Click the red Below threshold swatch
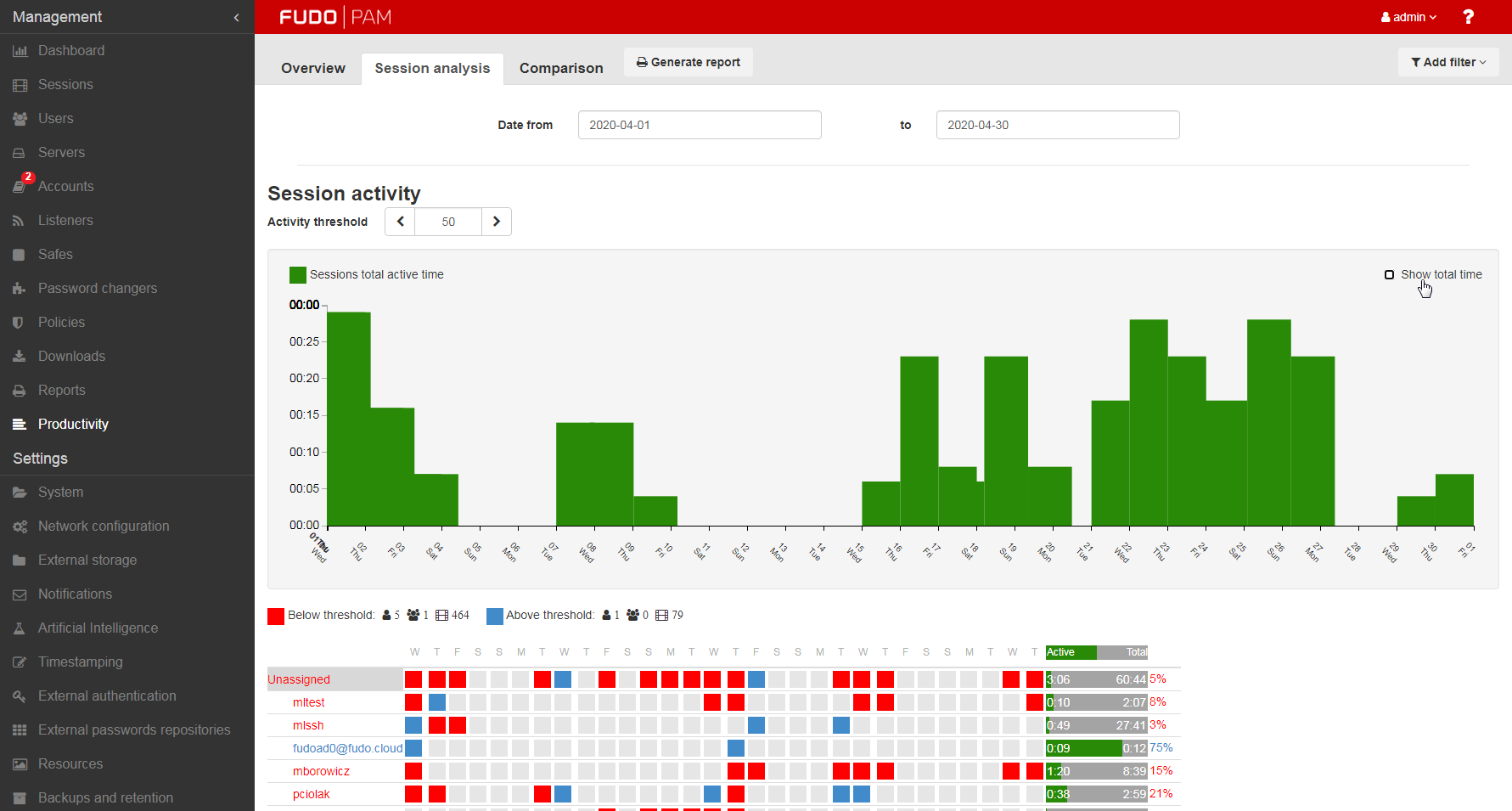This screenshot has width=1512, height=811. [x=276, y=616]
